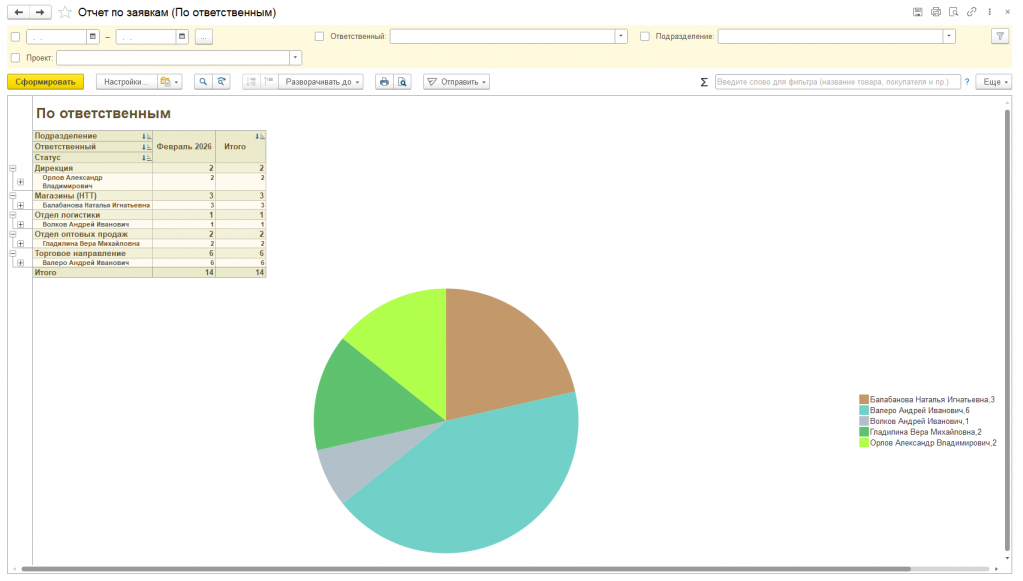Enable the Ответственный filter checkbox
This screenshot has width=1023, height=581.
(319, 37)
